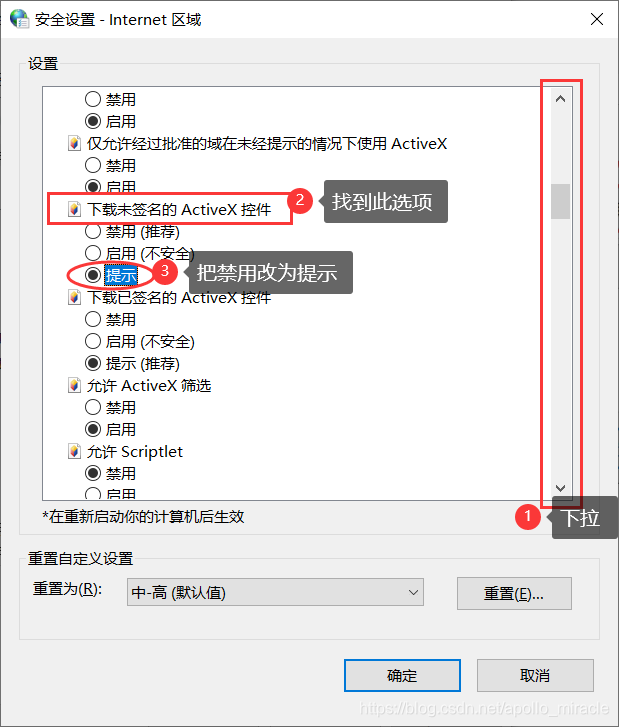Open the 重置为 中-高 (默认值) dropdown
Screen dimensions: 619x727
pyautogui.click(x=275, y=592)
